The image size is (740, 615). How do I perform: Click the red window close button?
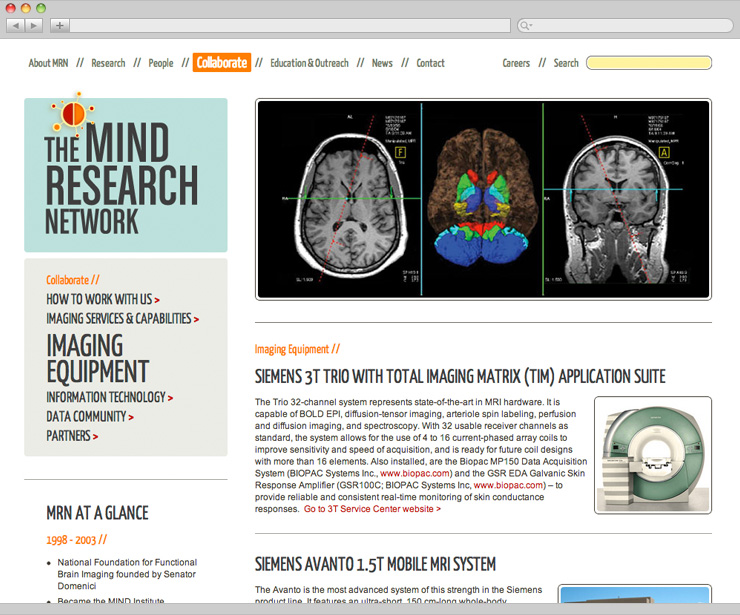pos(10,8)
